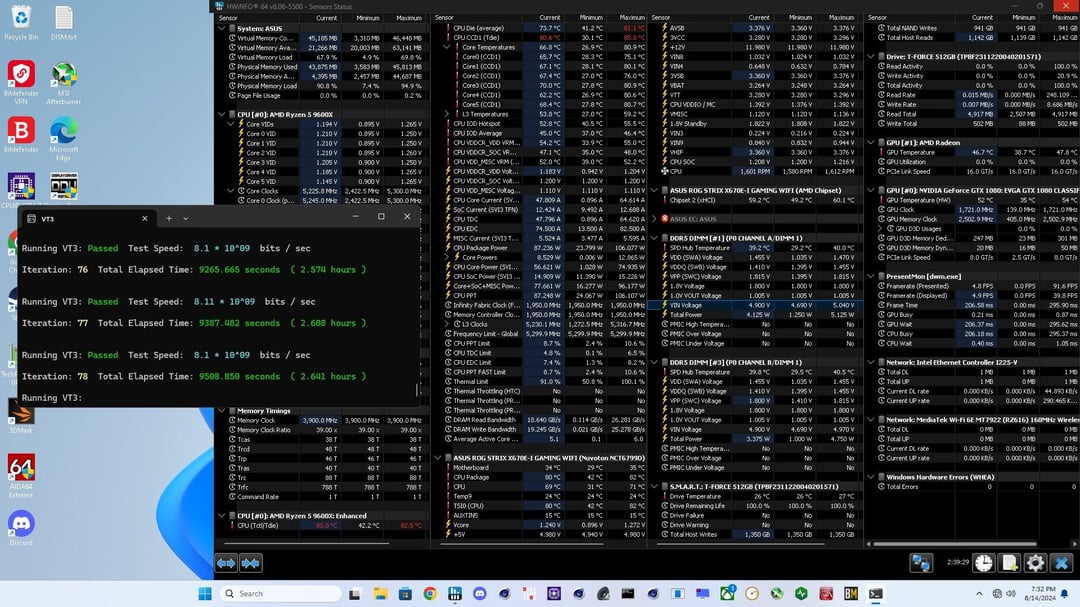Viewport: 1080px width, 607px height.
Task: Click the blue X button in HWiNFO toolbar
Action: [1061, 563]
